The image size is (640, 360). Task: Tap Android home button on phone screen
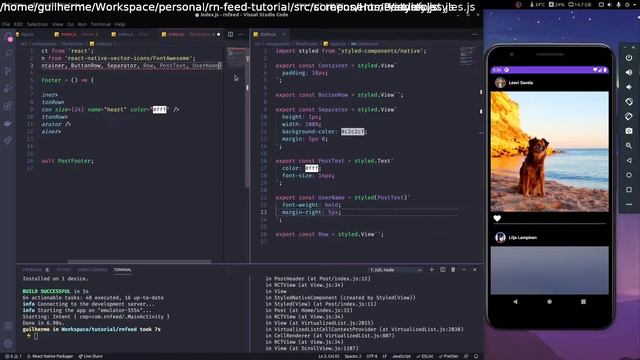click(x=549, y=302)
